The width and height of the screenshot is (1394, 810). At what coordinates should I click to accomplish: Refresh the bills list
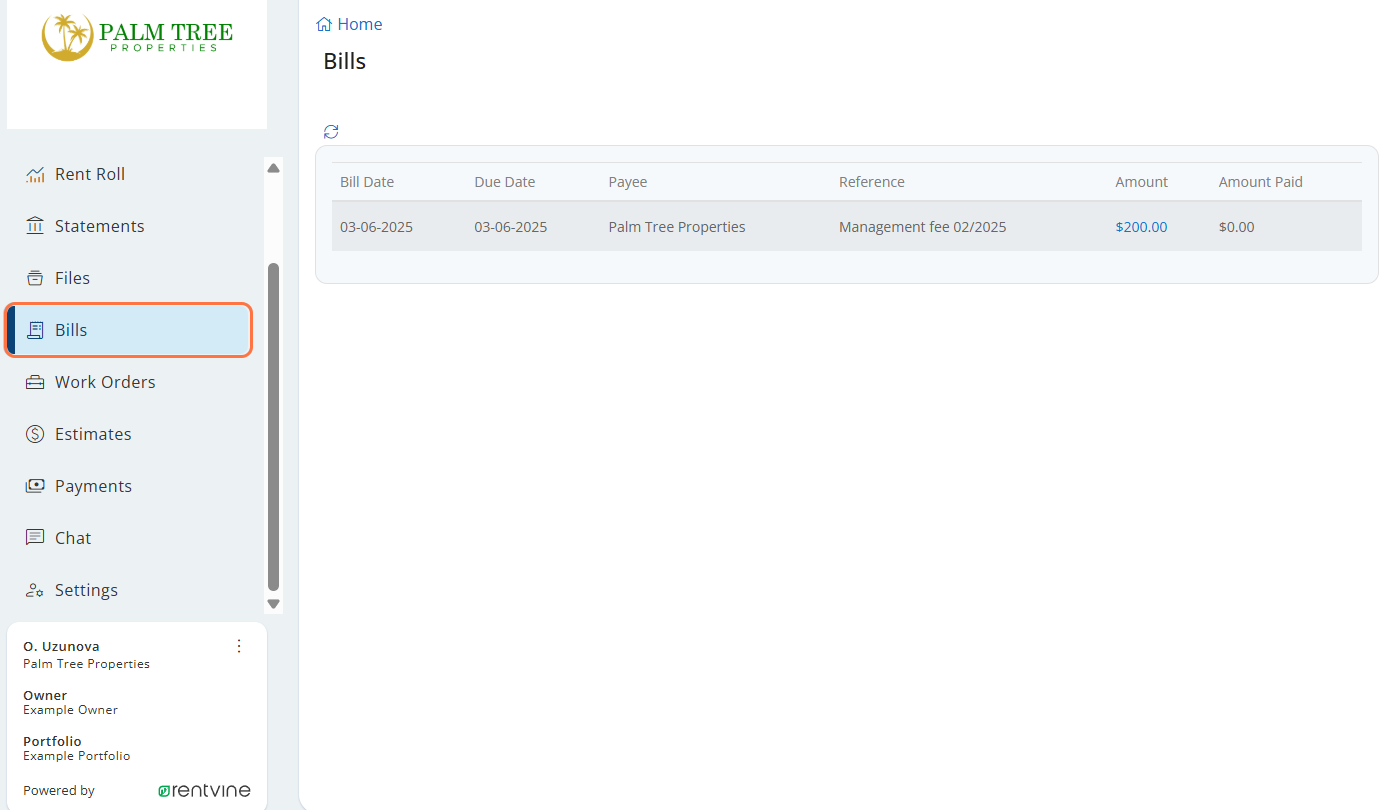(331, 131)
